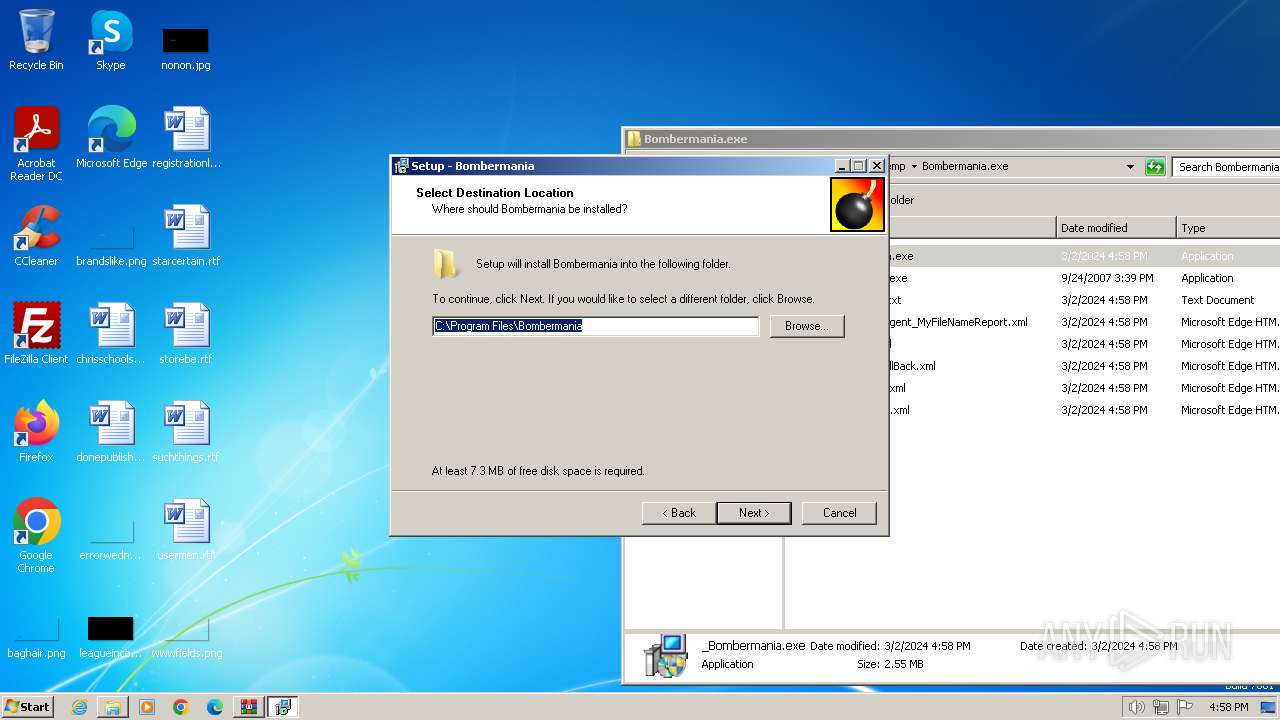Screen dimensions: 1280x720
Task: Click volume icon in system tray
Action: [1136, 707]
